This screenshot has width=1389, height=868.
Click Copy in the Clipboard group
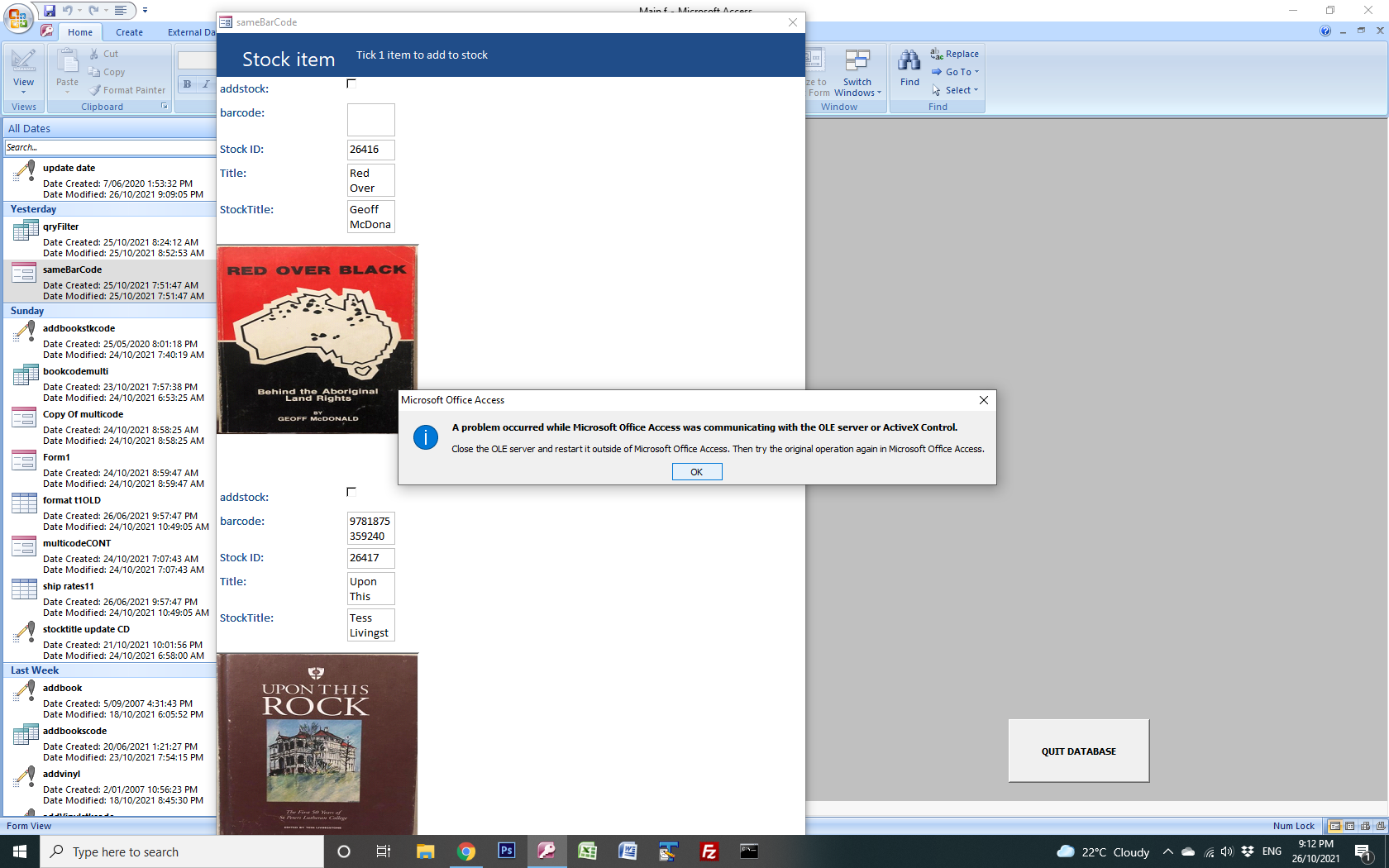pyautogui.click(x=106, y=72)
